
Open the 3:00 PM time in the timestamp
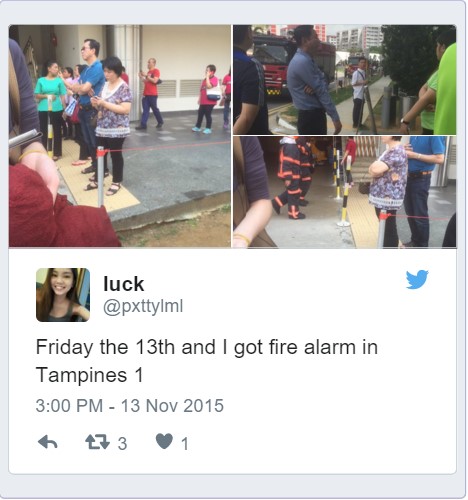point(69,406)
